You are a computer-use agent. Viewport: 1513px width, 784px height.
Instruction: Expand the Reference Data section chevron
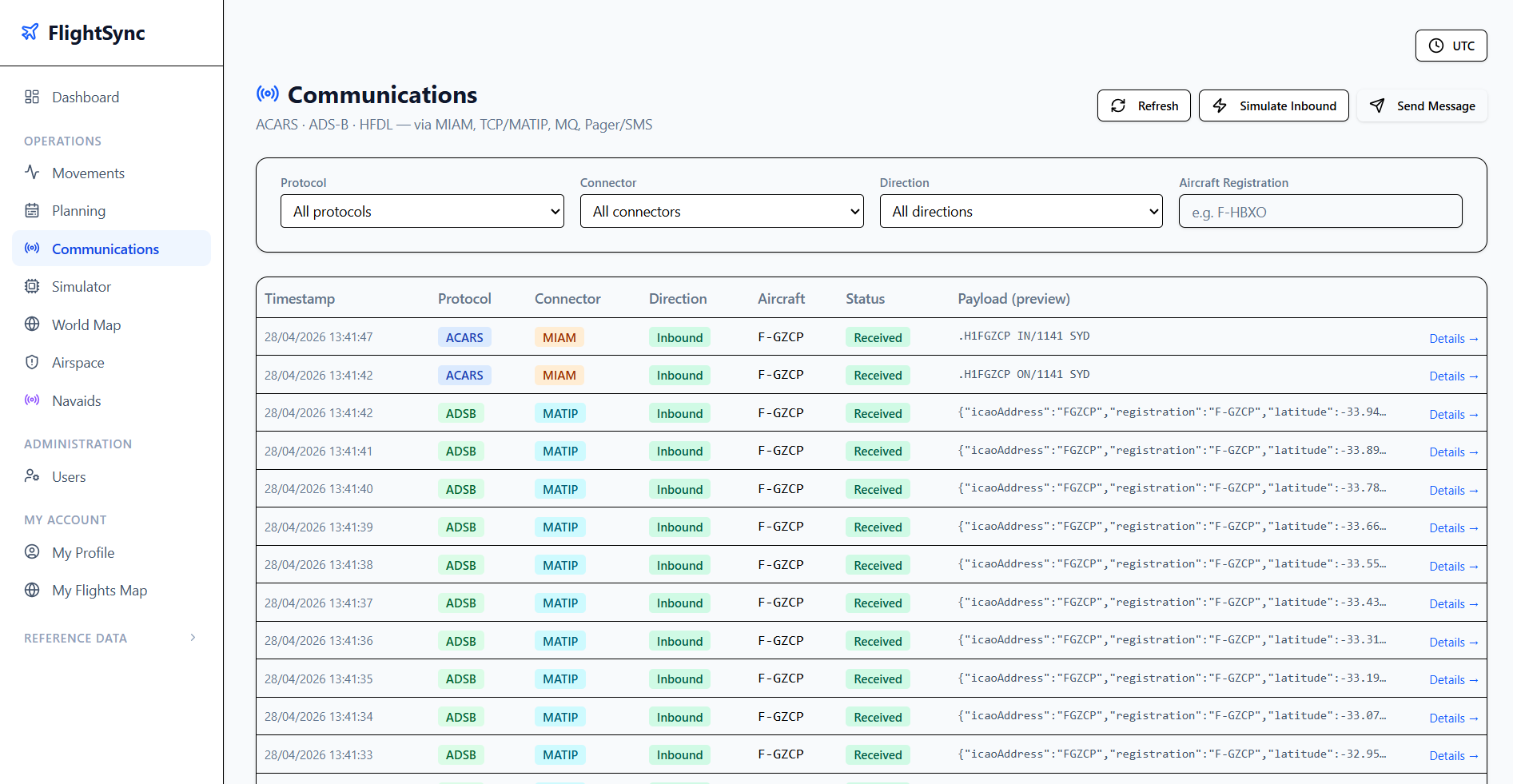[x=193, y=638]
